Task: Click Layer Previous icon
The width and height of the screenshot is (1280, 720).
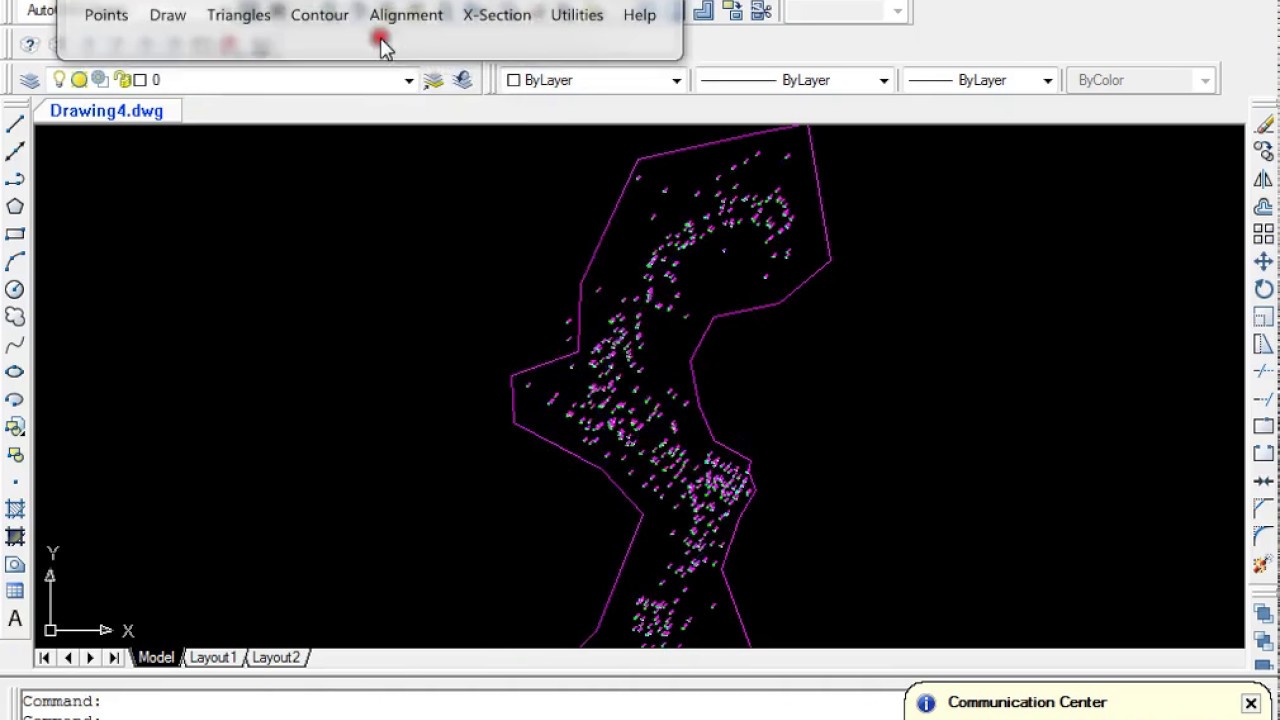Action: click(462, 80)
